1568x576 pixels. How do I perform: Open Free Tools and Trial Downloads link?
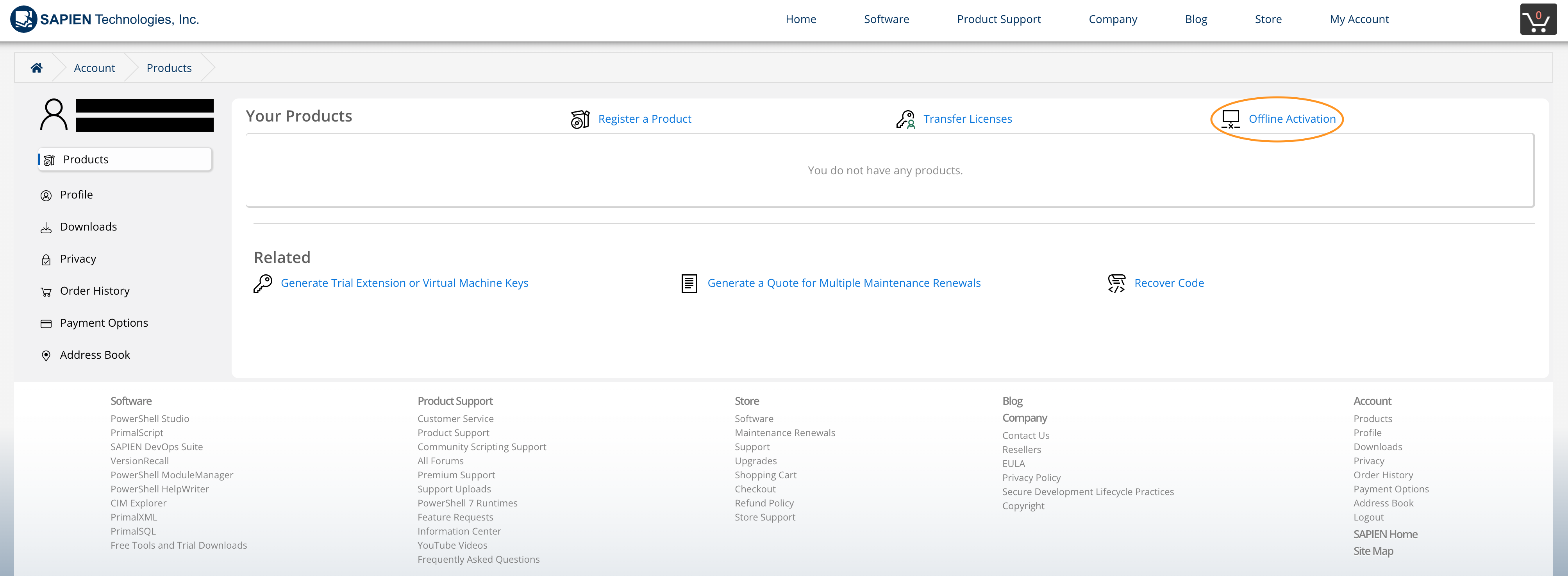179,546
